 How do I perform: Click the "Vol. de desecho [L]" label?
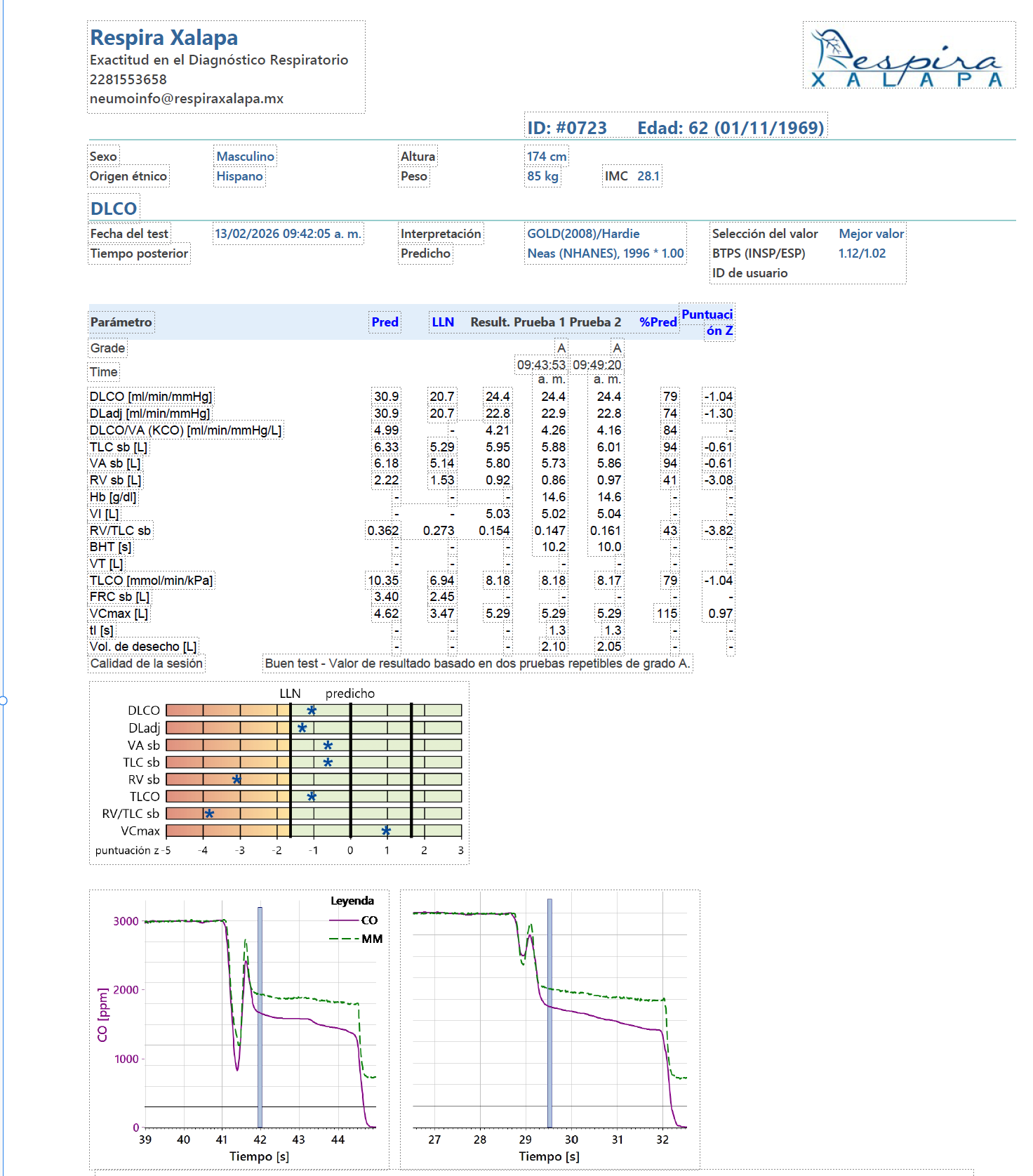pyautogui.click(x=143, y=647)
